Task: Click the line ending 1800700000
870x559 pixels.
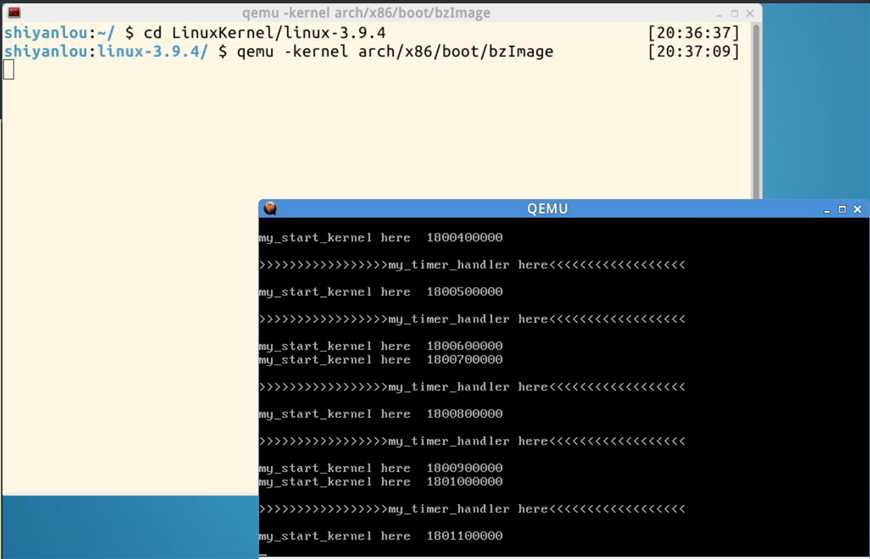Action: (x=381, y=360)
